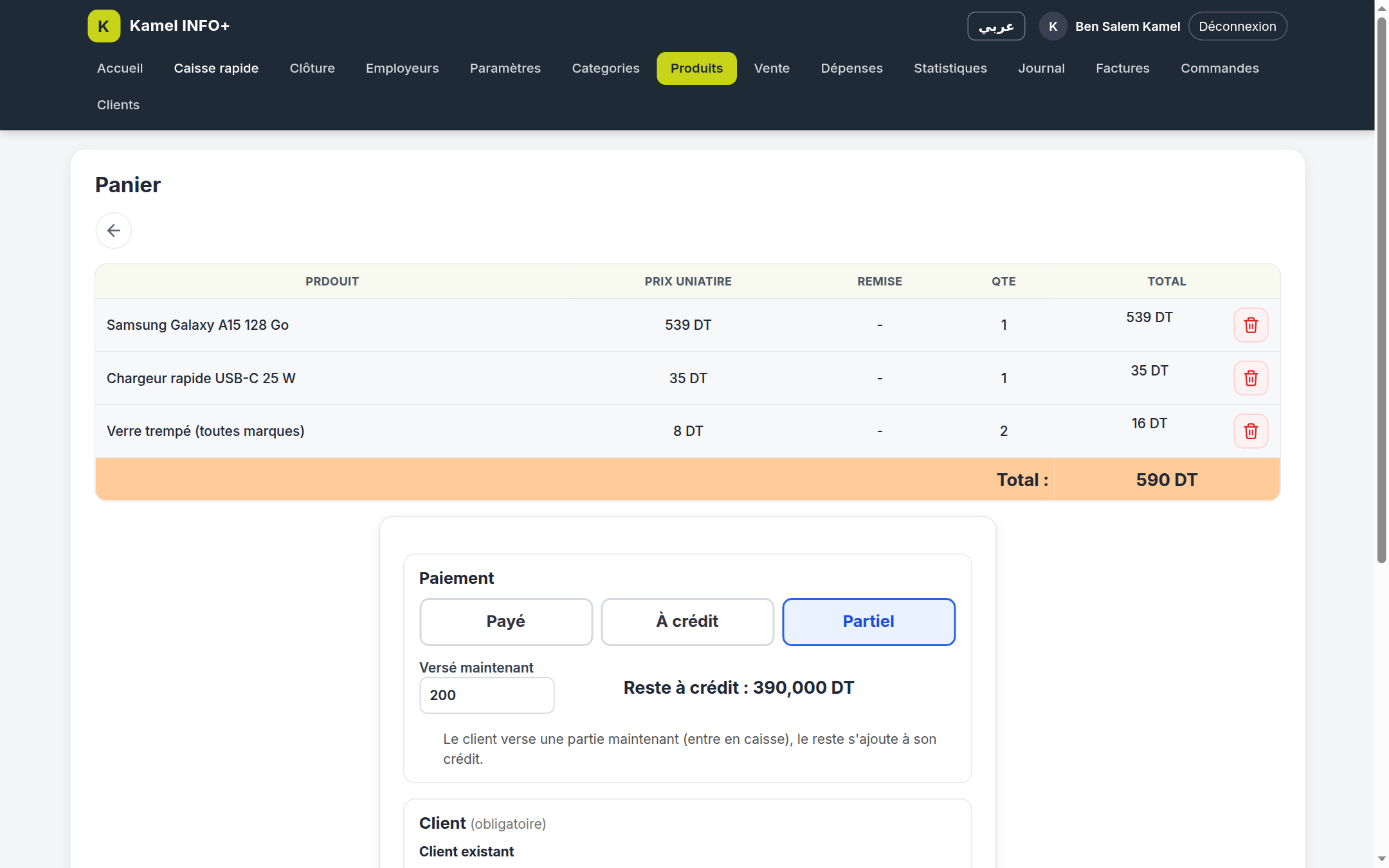Screen dimensions: 1389x868
Task: Go to the Categories section
Action: pos(606,68)
